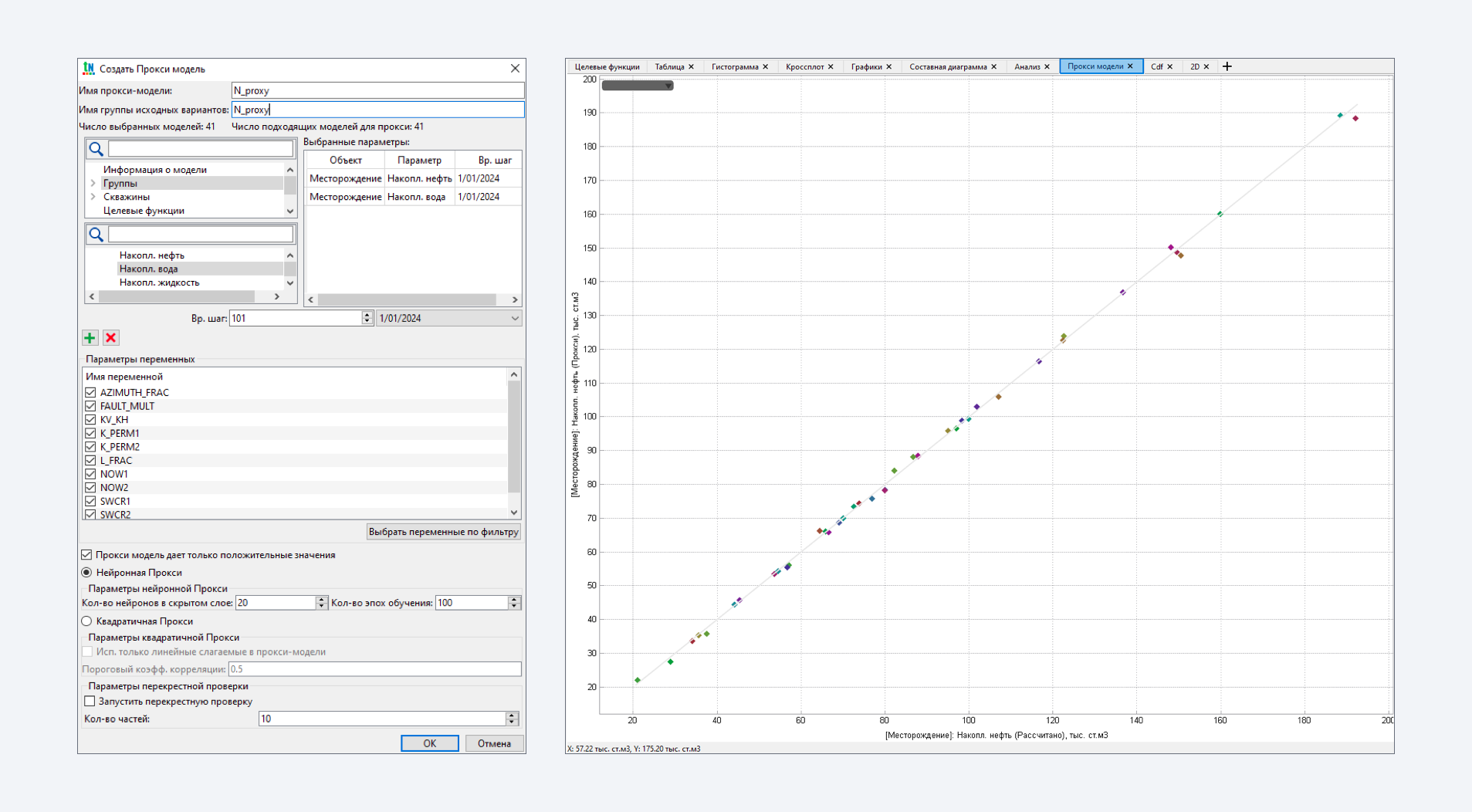
Task: Click the Отмена button
Action: click(x=494, y=743)
